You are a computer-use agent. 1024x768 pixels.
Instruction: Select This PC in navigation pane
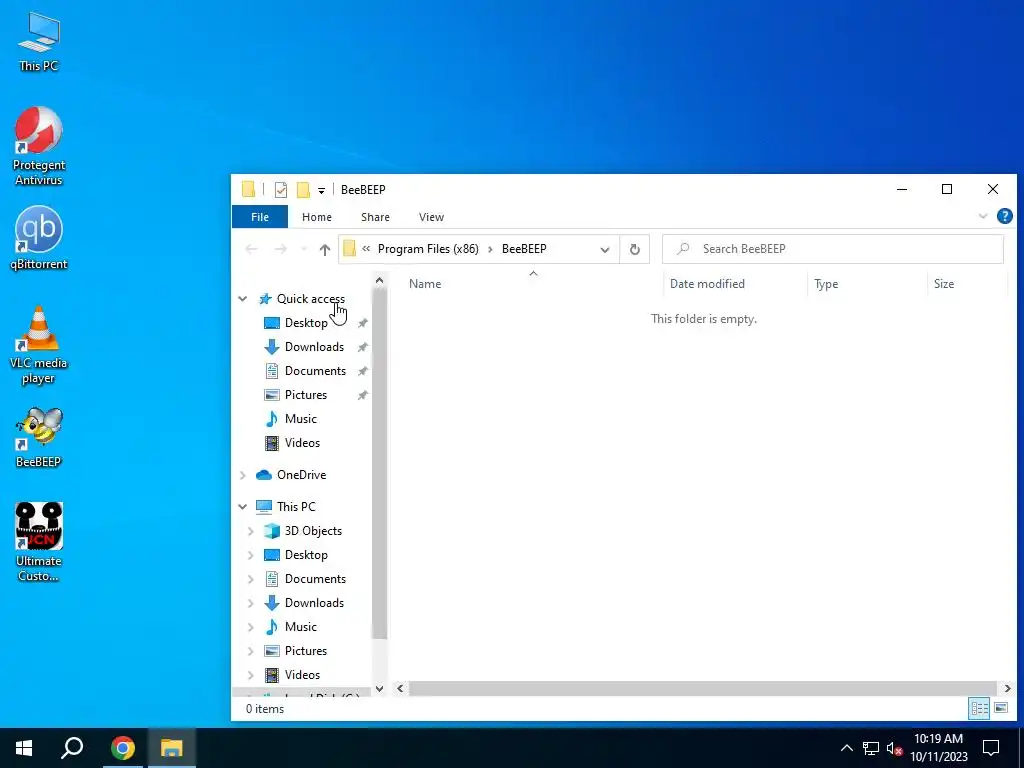[x=295, y=507]
